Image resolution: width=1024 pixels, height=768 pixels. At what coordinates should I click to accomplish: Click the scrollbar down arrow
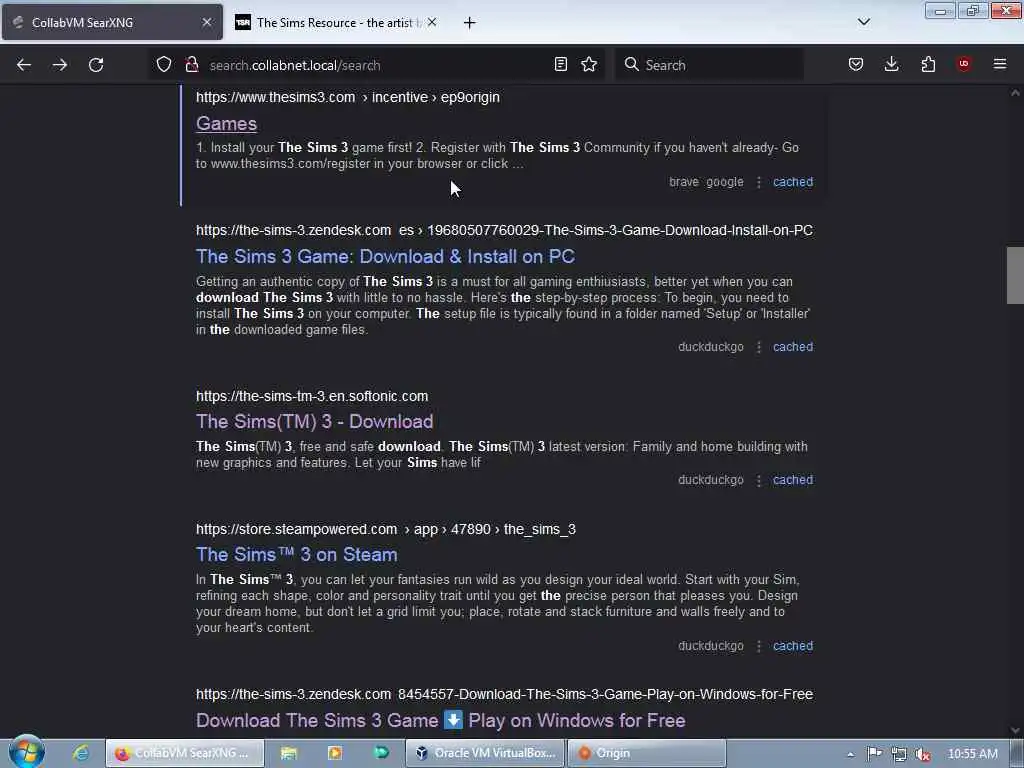[1015, 730]
